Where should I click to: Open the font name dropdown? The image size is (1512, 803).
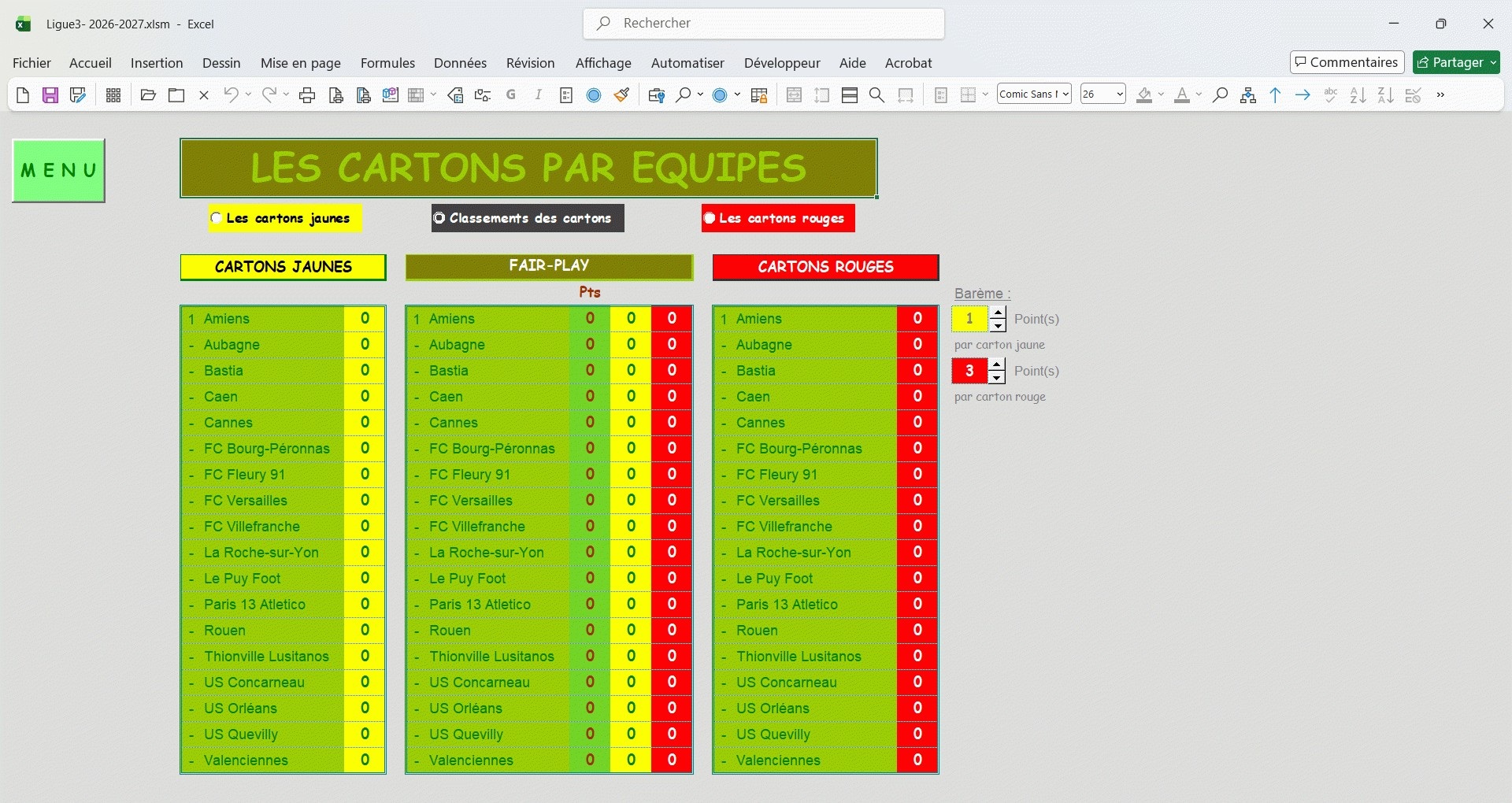tap(1065, 94)
